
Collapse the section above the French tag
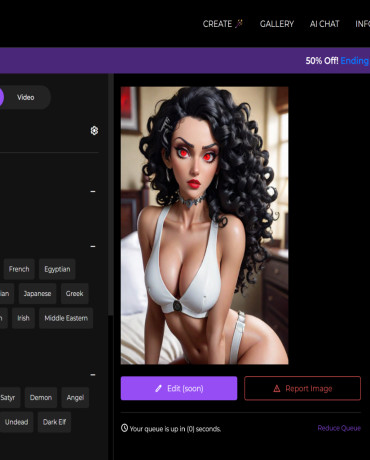[x=93, y=246]
